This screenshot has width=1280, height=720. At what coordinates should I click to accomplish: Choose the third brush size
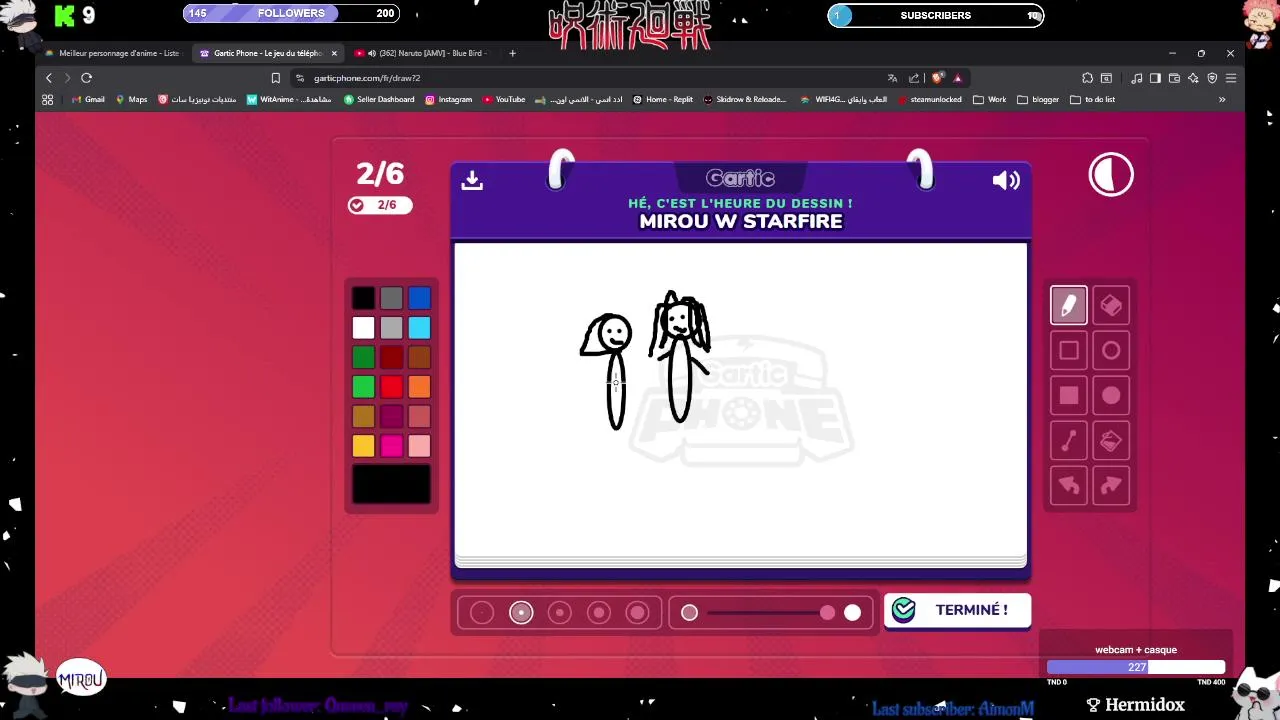pos(560,613)
